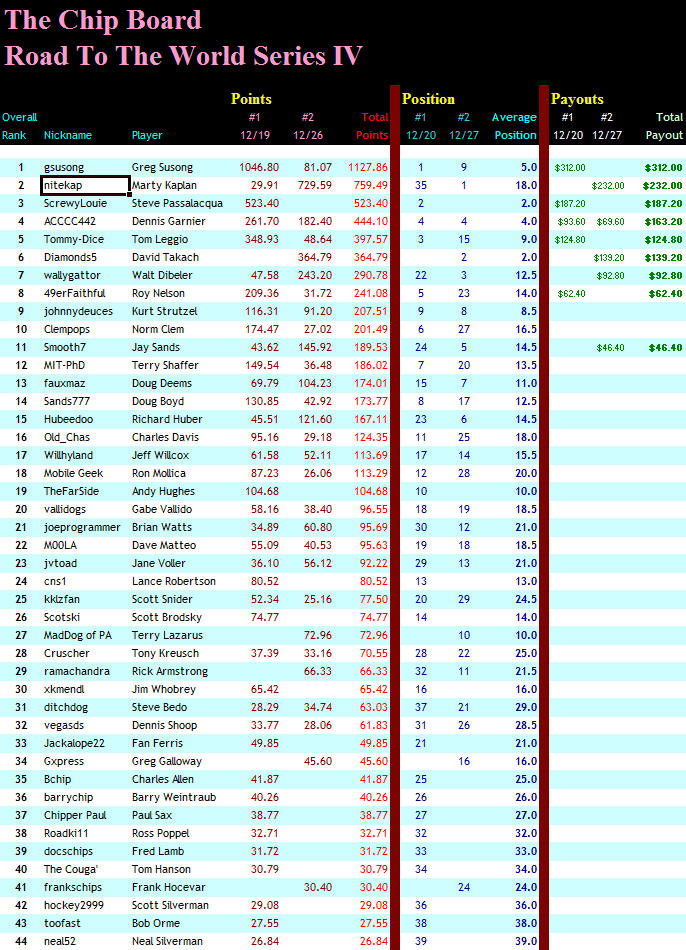Click nickname 49erFaithful
Image resolution: width=686 pixels, height=950 pixels.
[75, 293]
